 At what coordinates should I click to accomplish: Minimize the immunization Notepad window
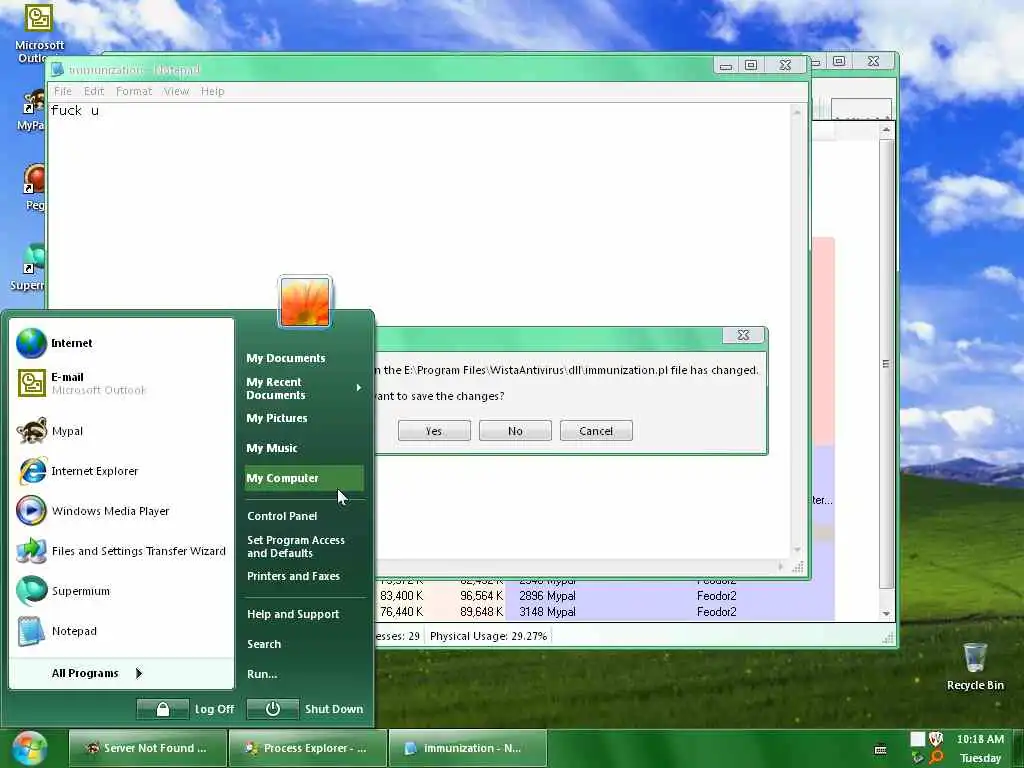click(726, 65)
